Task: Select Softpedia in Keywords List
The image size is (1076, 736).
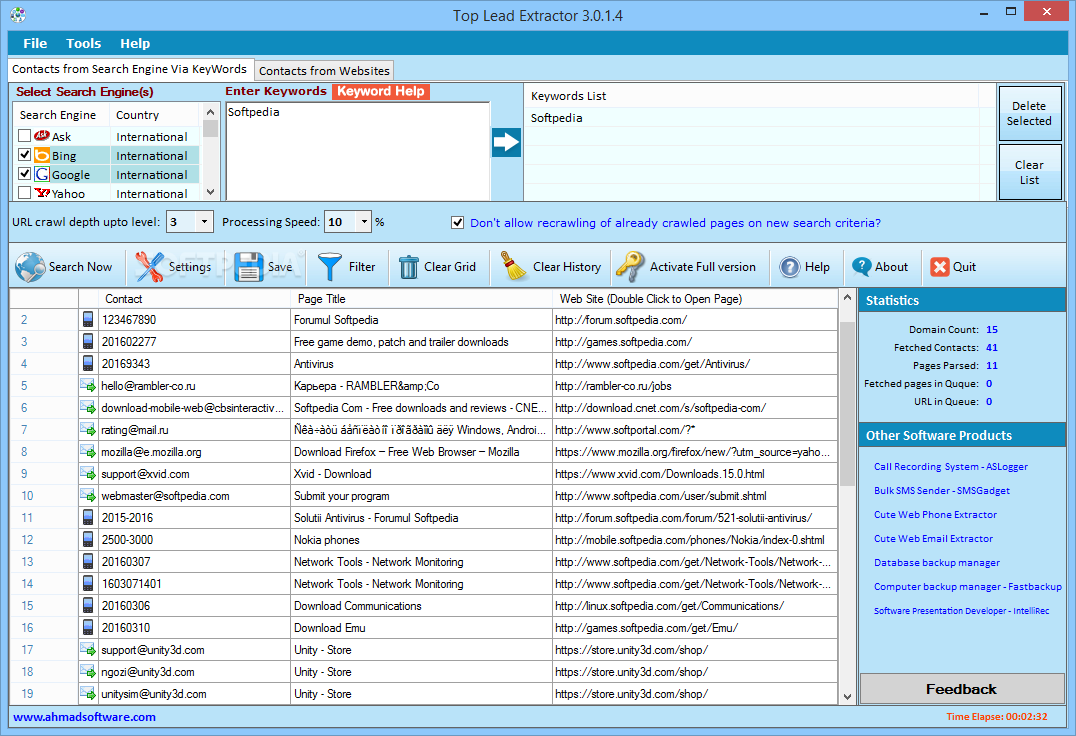Action: click(x=557, y=118)
